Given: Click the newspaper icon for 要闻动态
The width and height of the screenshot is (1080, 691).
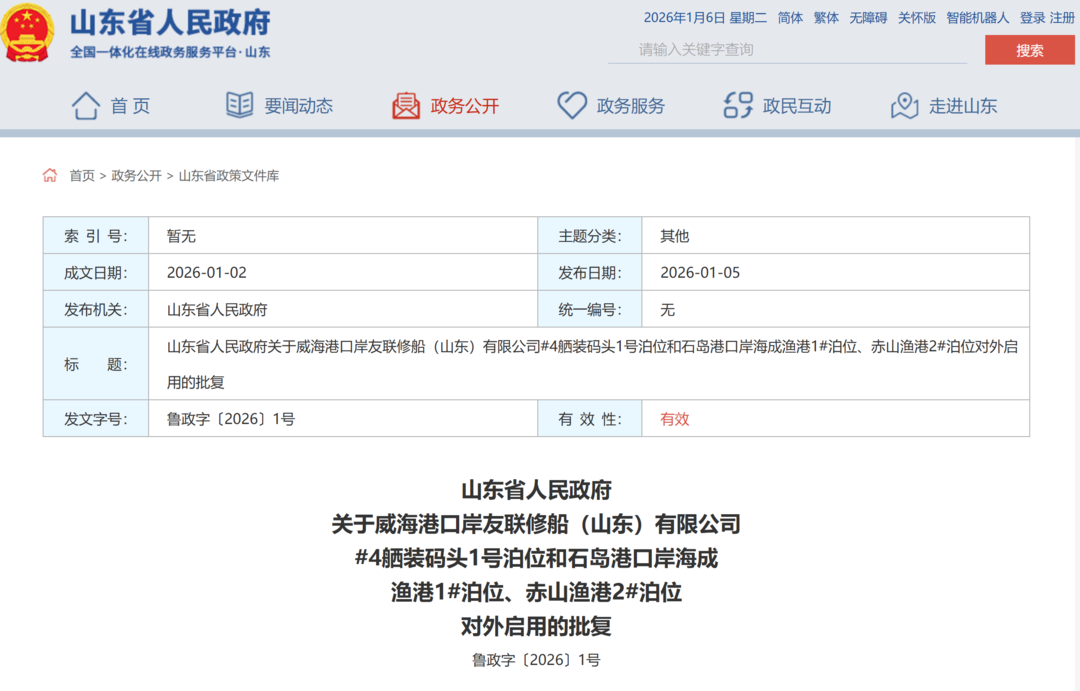Looking at the screenshot, I should 240,106.
